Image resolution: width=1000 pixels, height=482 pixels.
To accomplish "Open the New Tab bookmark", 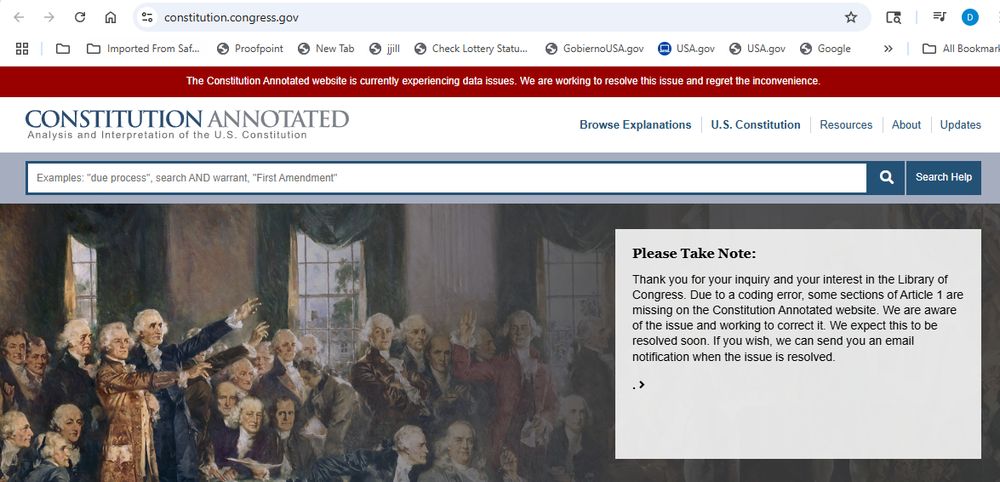I will [x=326, y=48].
